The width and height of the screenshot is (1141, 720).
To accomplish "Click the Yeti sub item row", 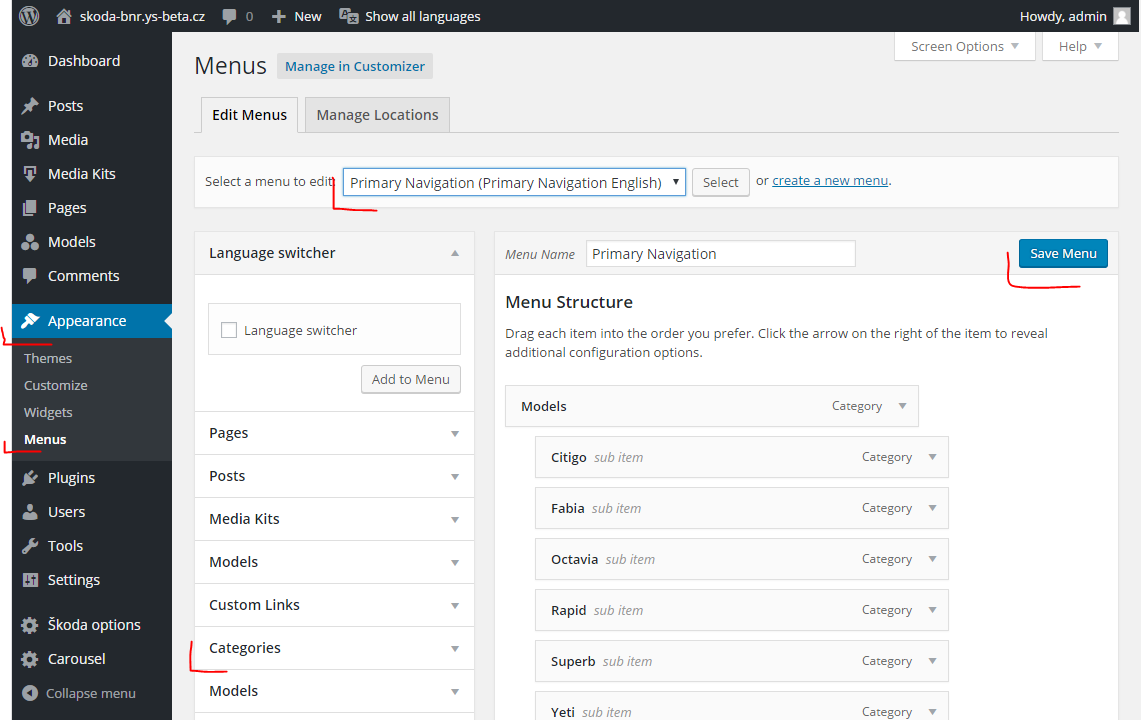I will point(742,705).
